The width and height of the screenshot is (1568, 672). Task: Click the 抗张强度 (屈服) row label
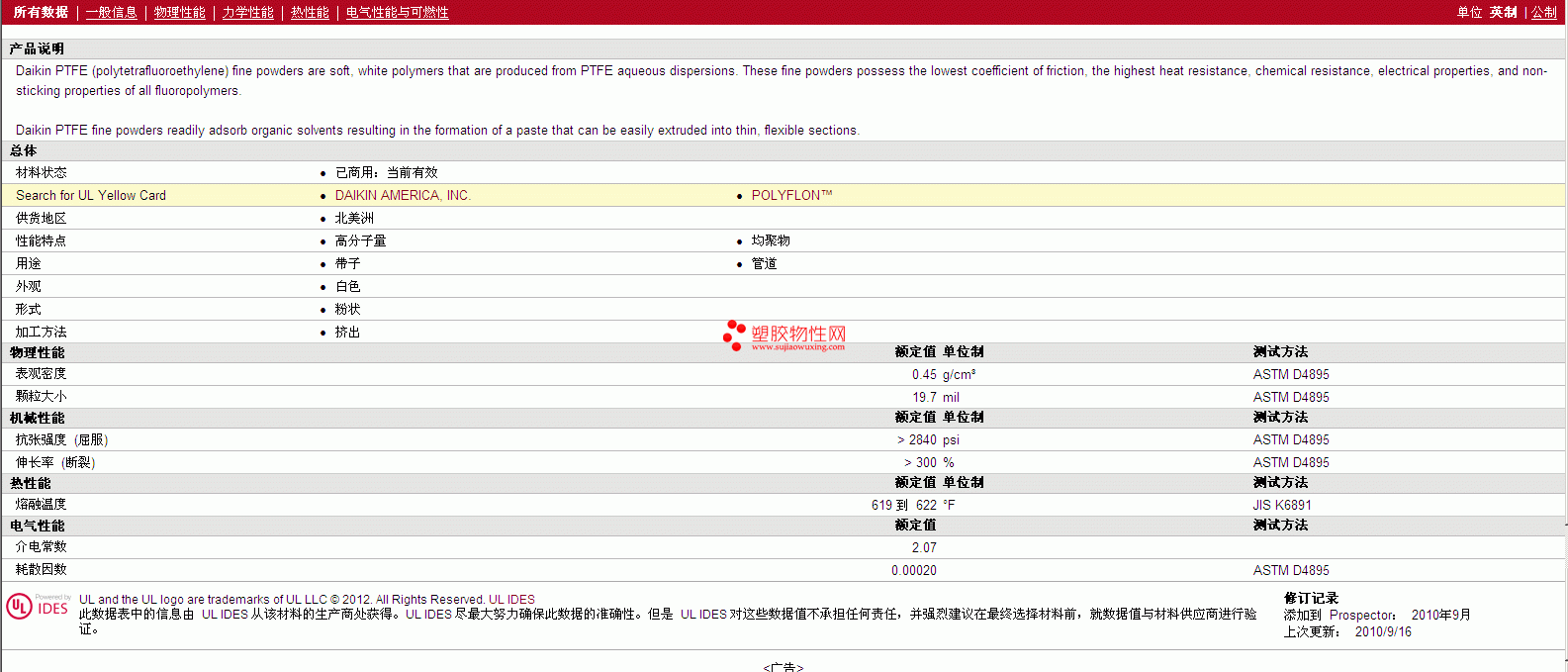[61, 439]
